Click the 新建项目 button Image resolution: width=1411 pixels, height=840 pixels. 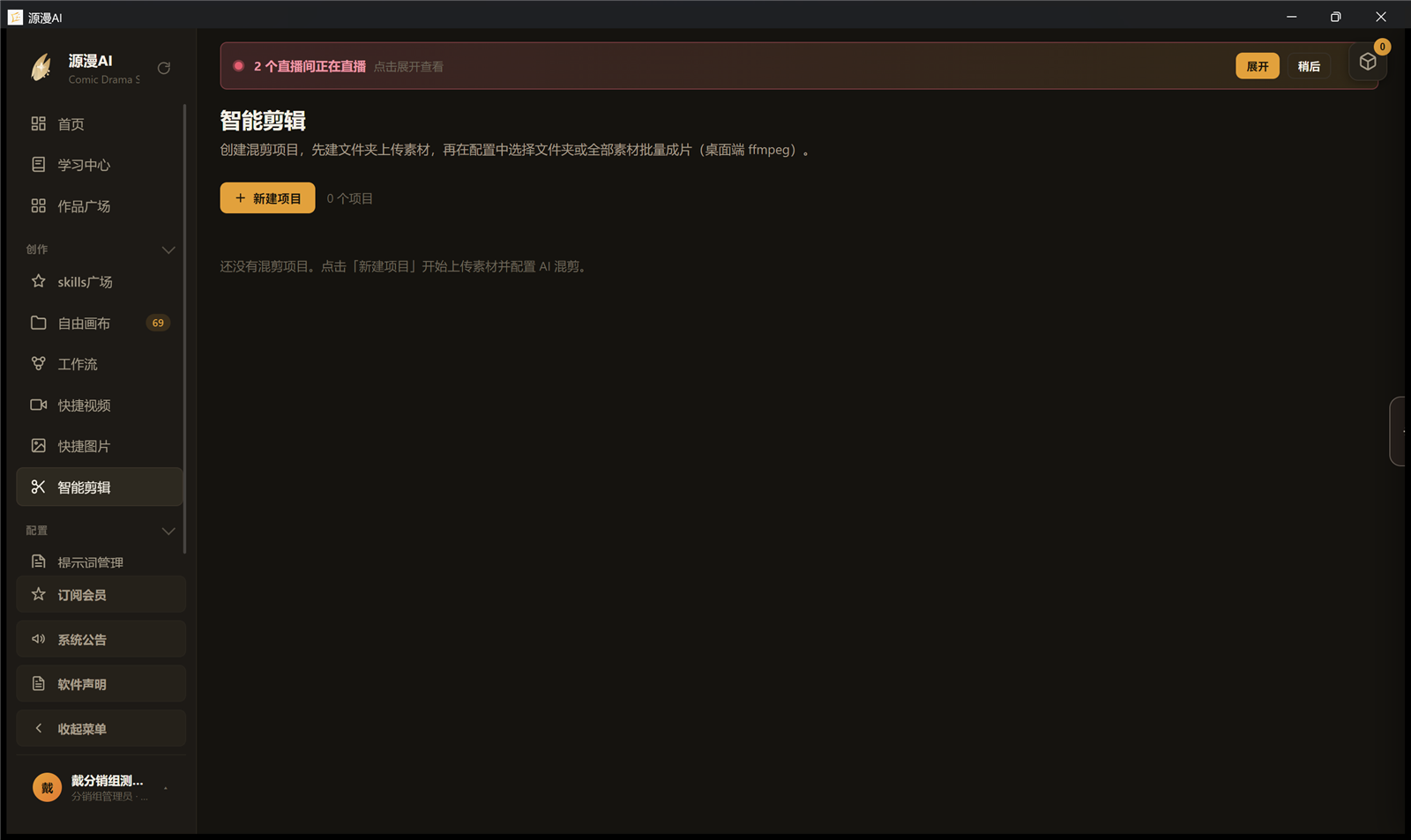click(x=267, y=198)
